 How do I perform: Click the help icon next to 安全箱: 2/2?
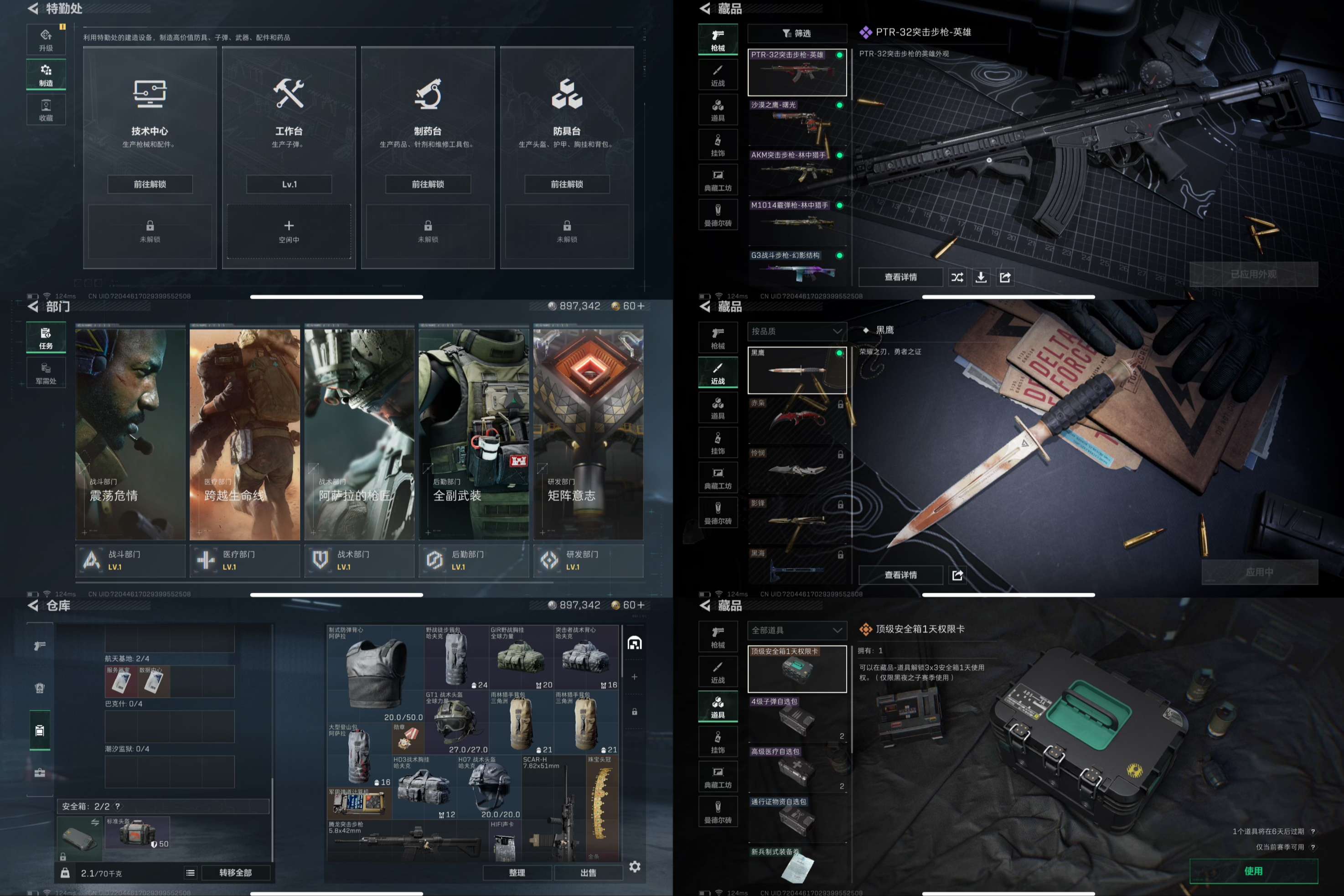(x=118, y=806)
